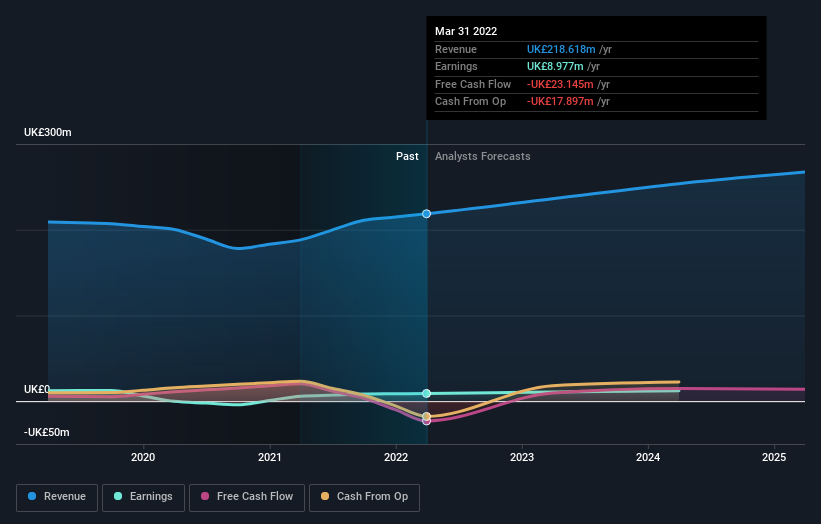This screenshot has width=821, height=524.
Task: Click the Cash From Op data point marker
Action: point(427,416)
